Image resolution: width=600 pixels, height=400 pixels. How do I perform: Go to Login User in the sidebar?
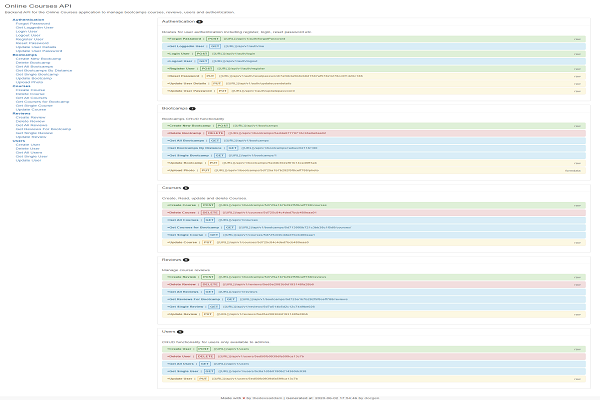(27, 31)
